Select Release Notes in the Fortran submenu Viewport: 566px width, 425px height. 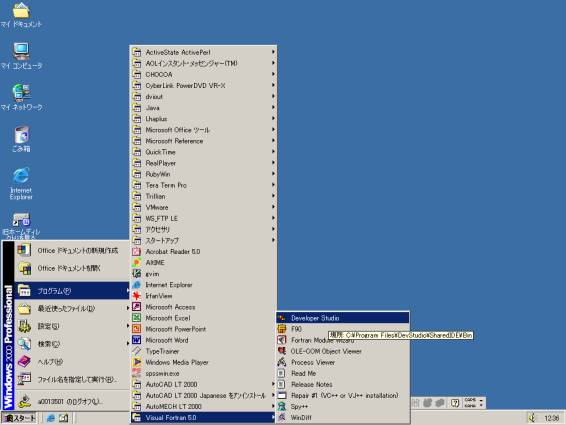(343, 384)
